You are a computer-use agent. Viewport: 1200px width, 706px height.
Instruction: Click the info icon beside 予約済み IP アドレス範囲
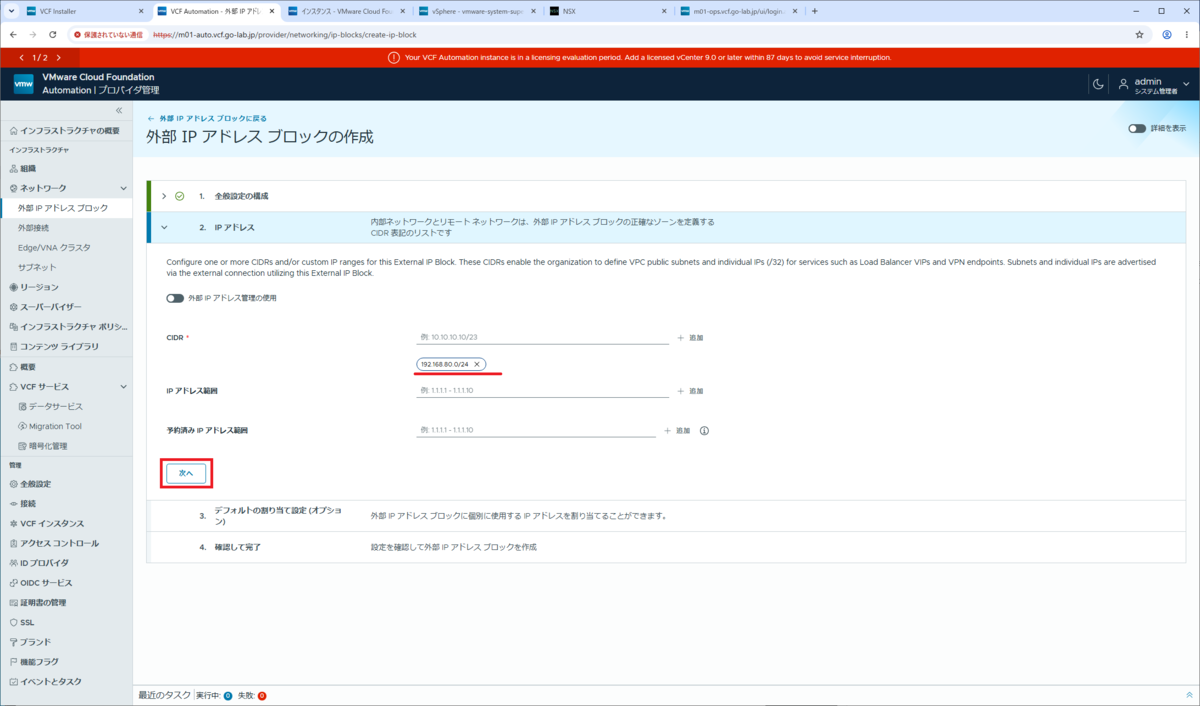(704, 431)
